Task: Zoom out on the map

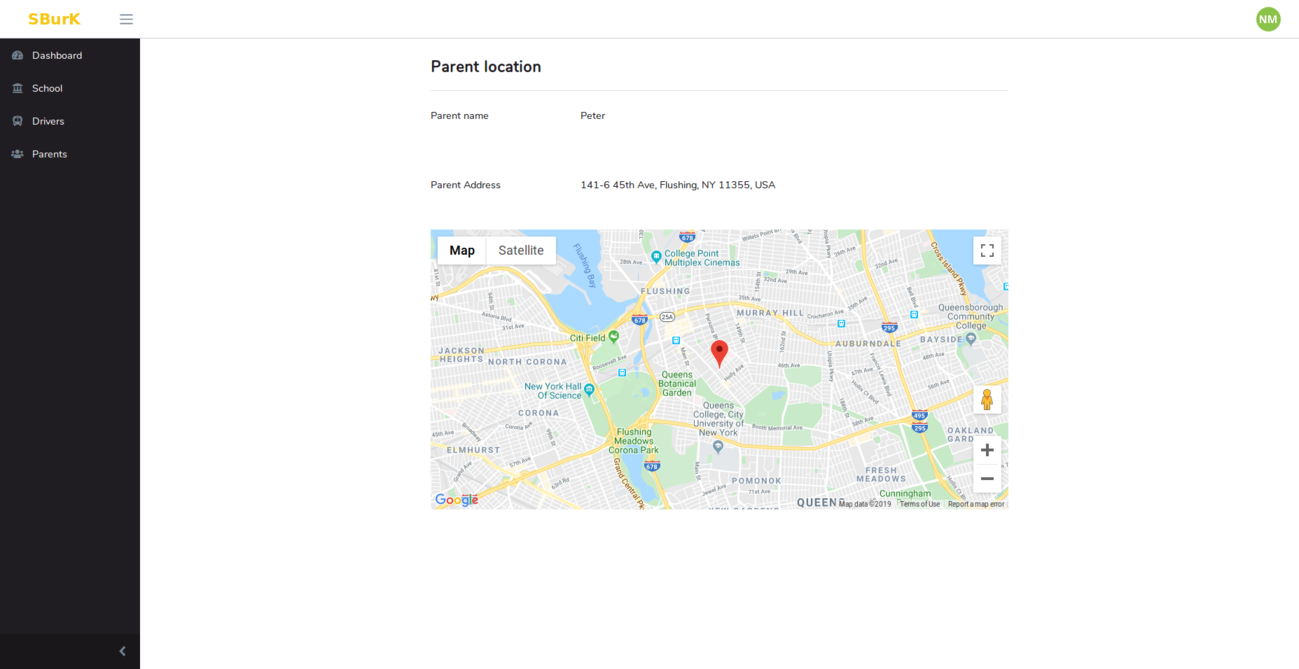Action: click(987, 479)
